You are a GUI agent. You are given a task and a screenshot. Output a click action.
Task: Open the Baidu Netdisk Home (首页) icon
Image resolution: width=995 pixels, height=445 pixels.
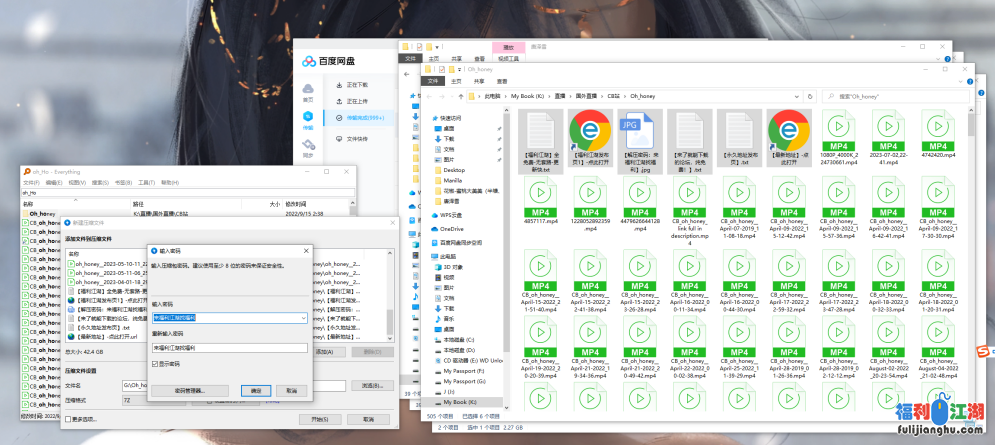tap(308, 90)
